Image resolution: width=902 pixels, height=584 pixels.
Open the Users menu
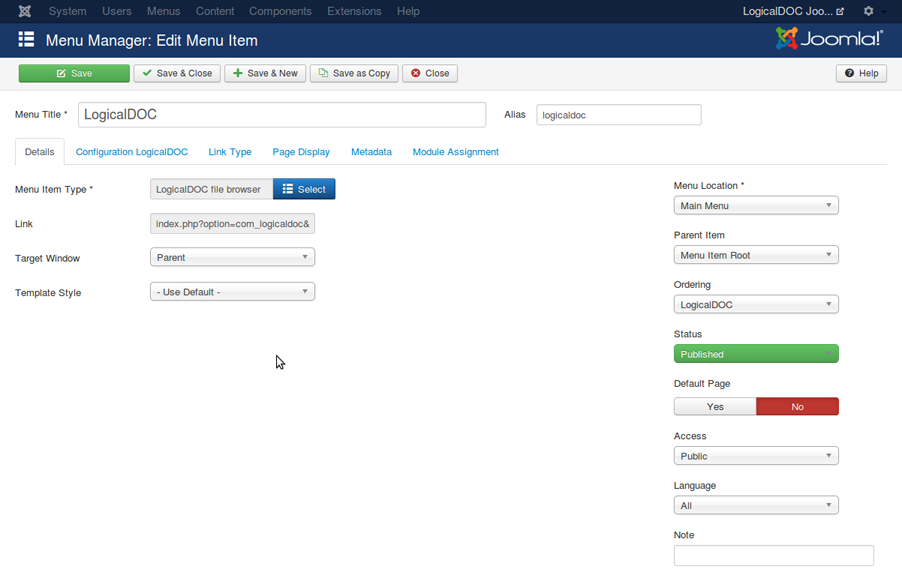tap(117, 11)
